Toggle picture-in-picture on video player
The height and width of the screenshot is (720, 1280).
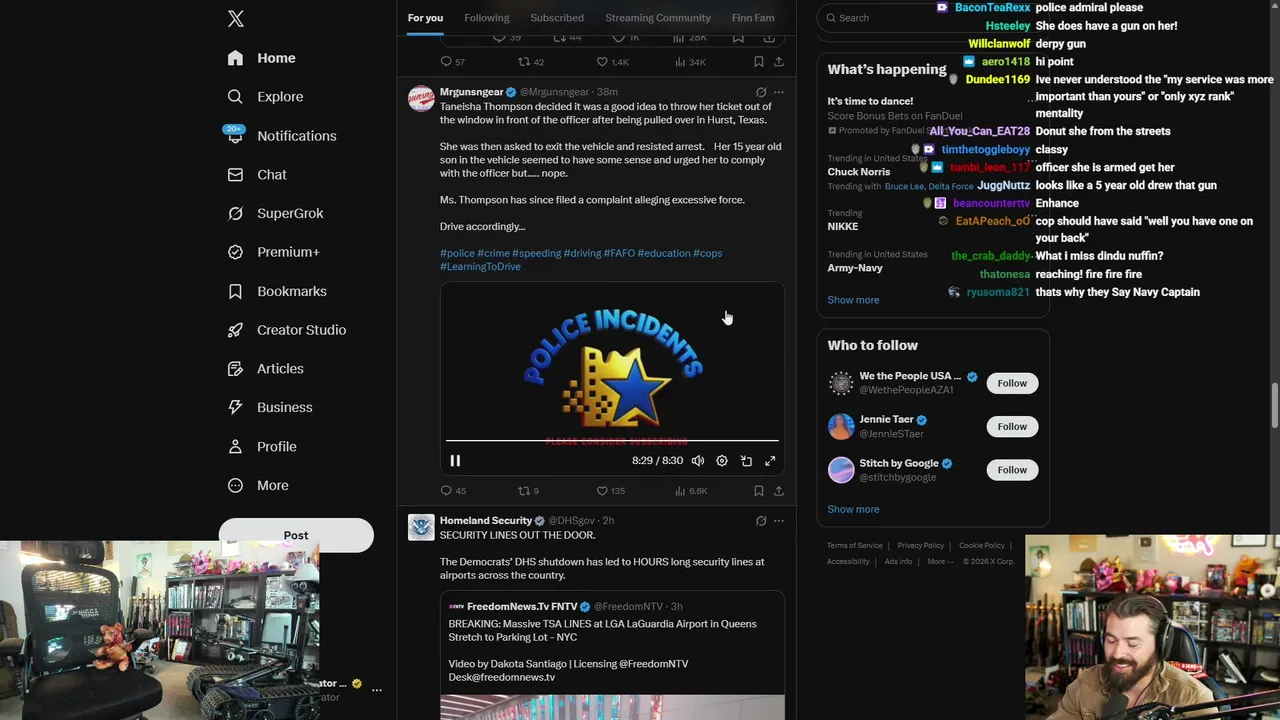coord(746,461)
